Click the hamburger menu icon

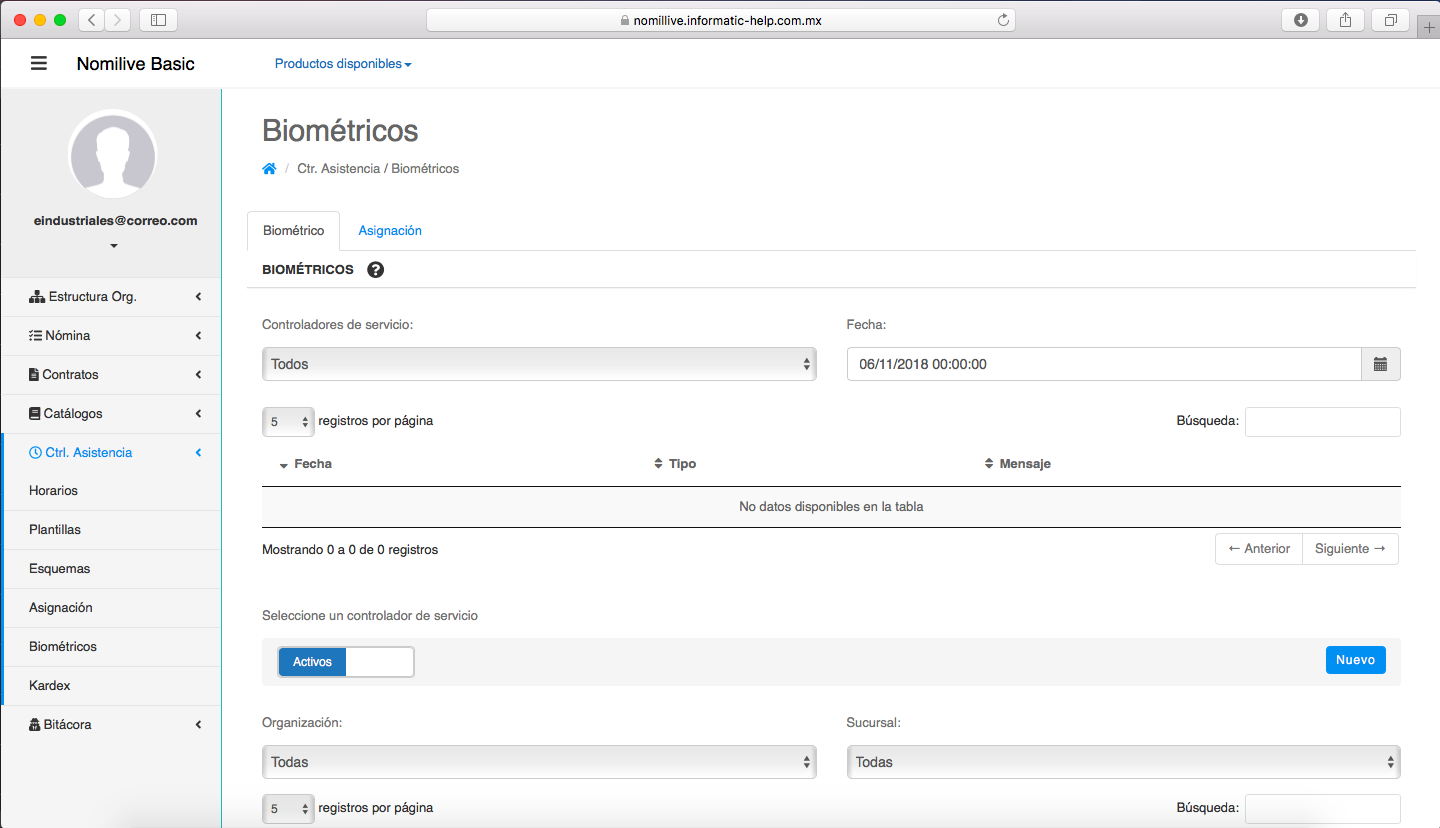39,64
